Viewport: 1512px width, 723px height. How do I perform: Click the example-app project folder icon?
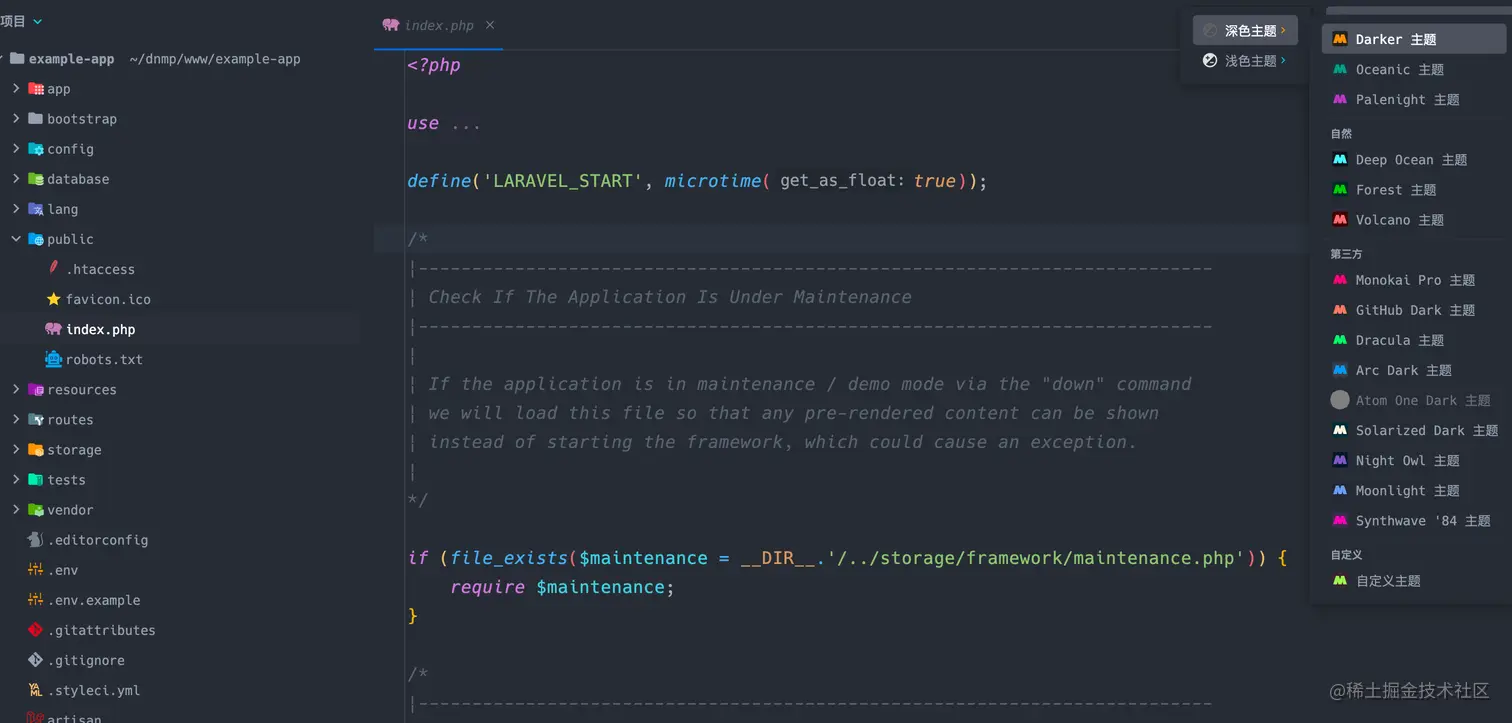pyautogui.click(x=17, y=59)
